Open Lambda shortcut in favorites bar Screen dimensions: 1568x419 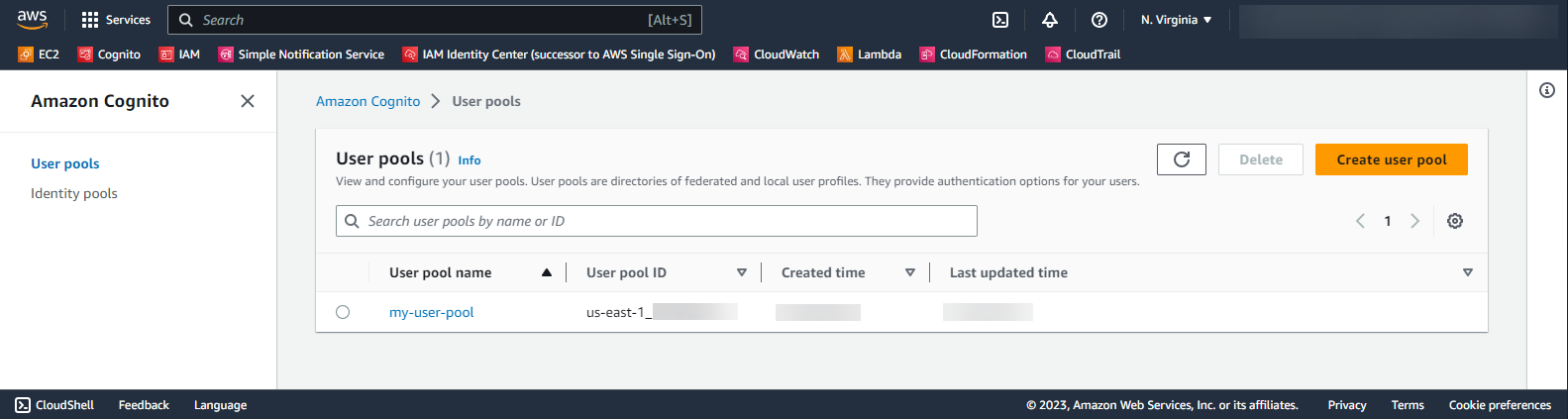pyautogui.click(x=869, y=54)
